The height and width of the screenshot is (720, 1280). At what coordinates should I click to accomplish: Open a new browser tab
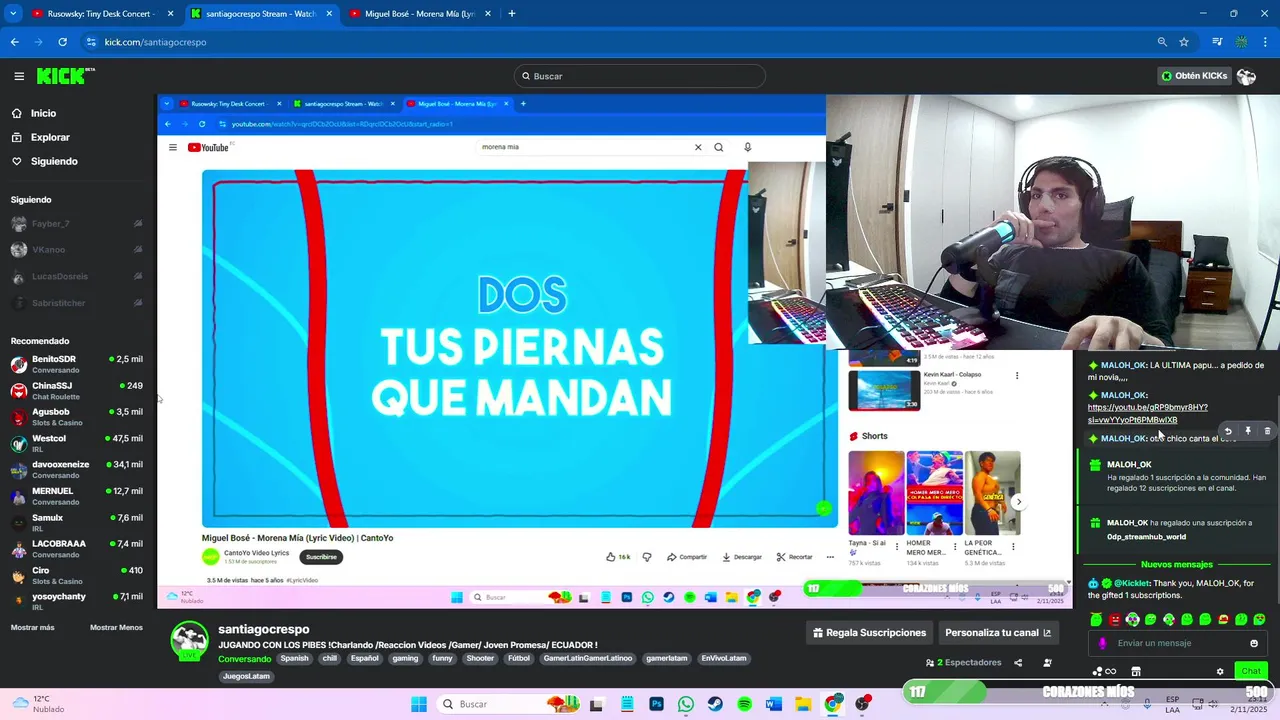[512, 14]
